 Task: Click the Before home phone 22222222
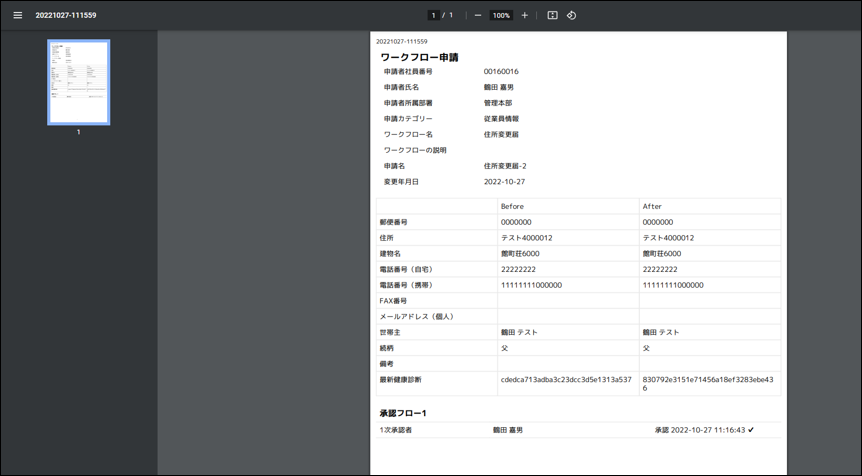coord(518,269)
